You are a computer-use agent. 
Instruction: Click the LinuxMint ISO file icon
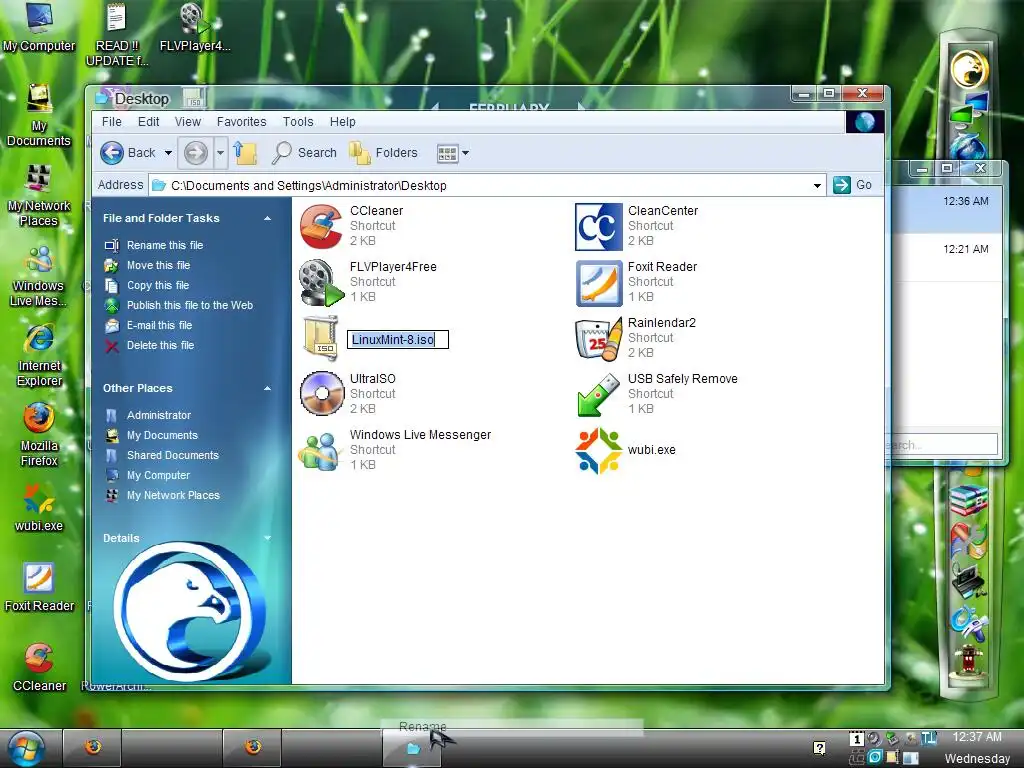click(321, 338)
